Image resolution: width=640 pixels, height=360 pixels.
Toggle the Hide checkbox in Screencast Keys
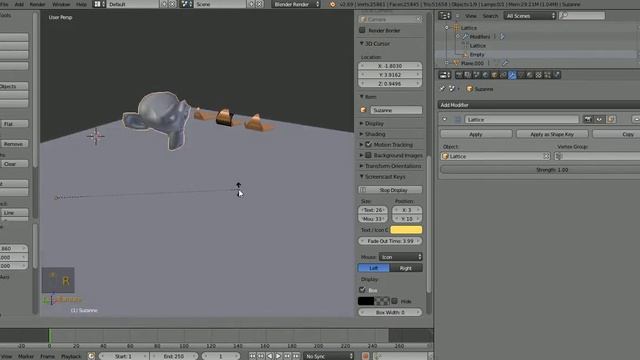point(394,301)
